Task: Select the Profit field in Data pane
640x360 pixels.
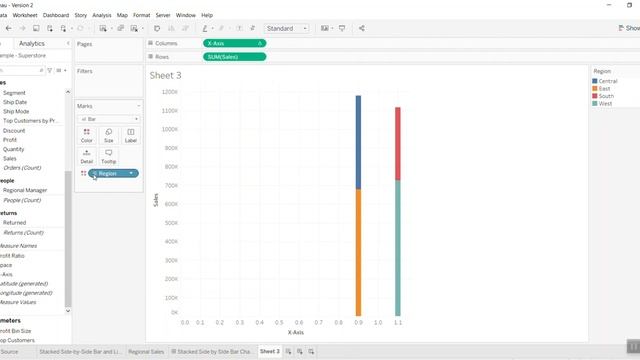Action: pyautogui.click(x=10, y=140)
